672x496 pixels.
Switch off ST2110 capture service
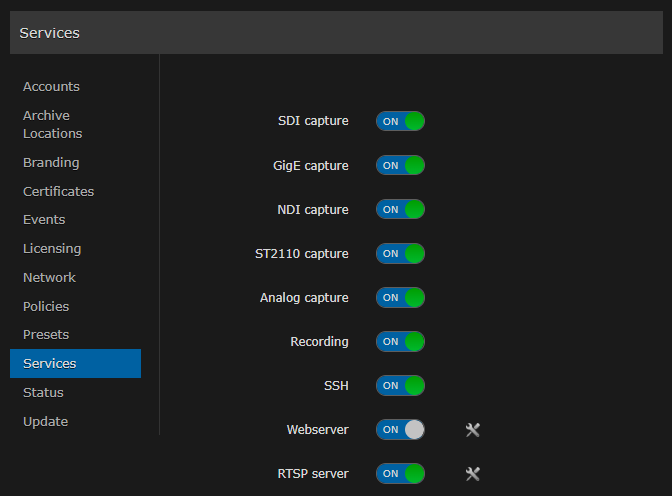[x=400, y=253]
